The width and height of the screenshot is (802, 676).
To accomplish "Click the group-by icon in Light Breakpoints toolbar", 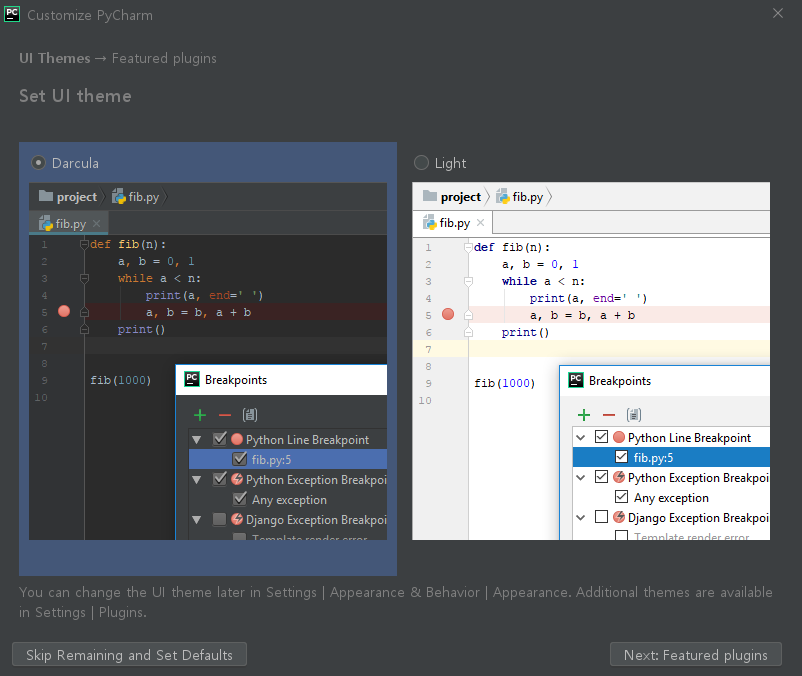I will pos(634,415).
